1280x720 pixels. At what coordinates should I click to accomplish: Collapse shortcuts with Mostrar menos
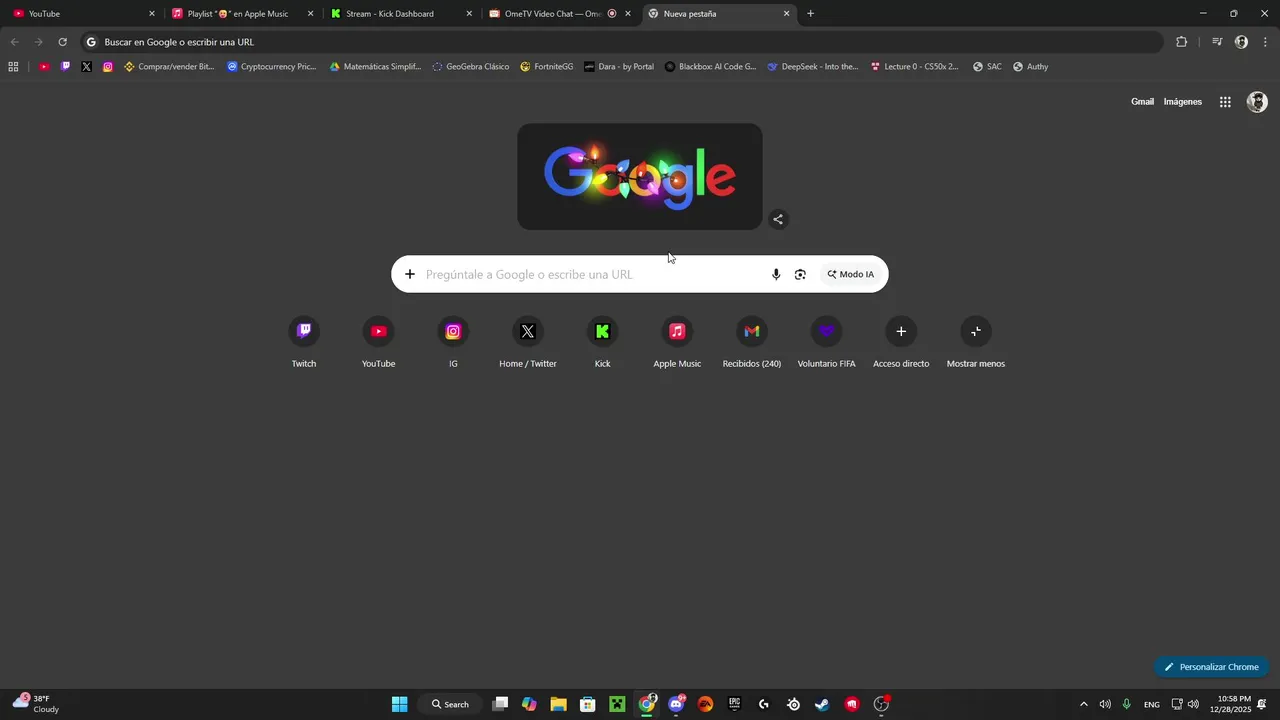976,342
